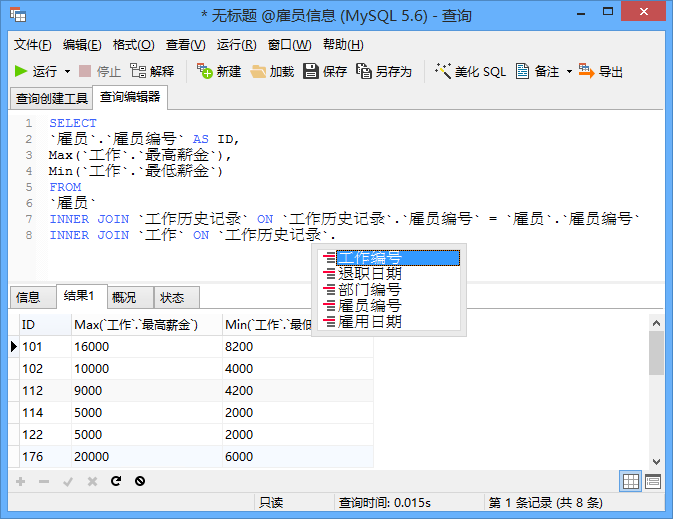Select the cell showing 4200
This screenshot has width=673, height=519.
[298, 391]
